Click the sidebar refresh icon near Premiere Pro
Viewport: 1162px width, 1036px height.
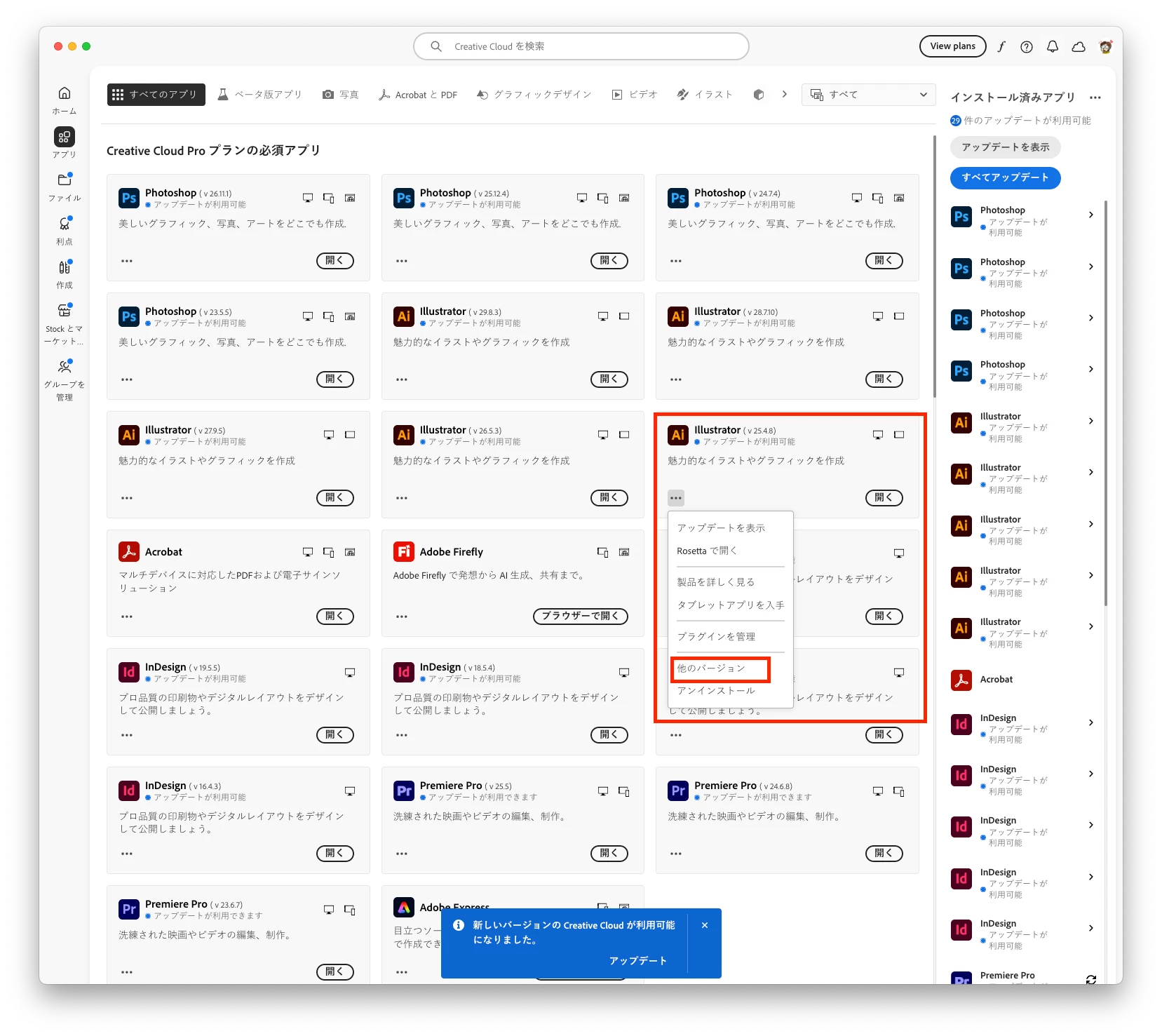click(x=1091, y=979)
